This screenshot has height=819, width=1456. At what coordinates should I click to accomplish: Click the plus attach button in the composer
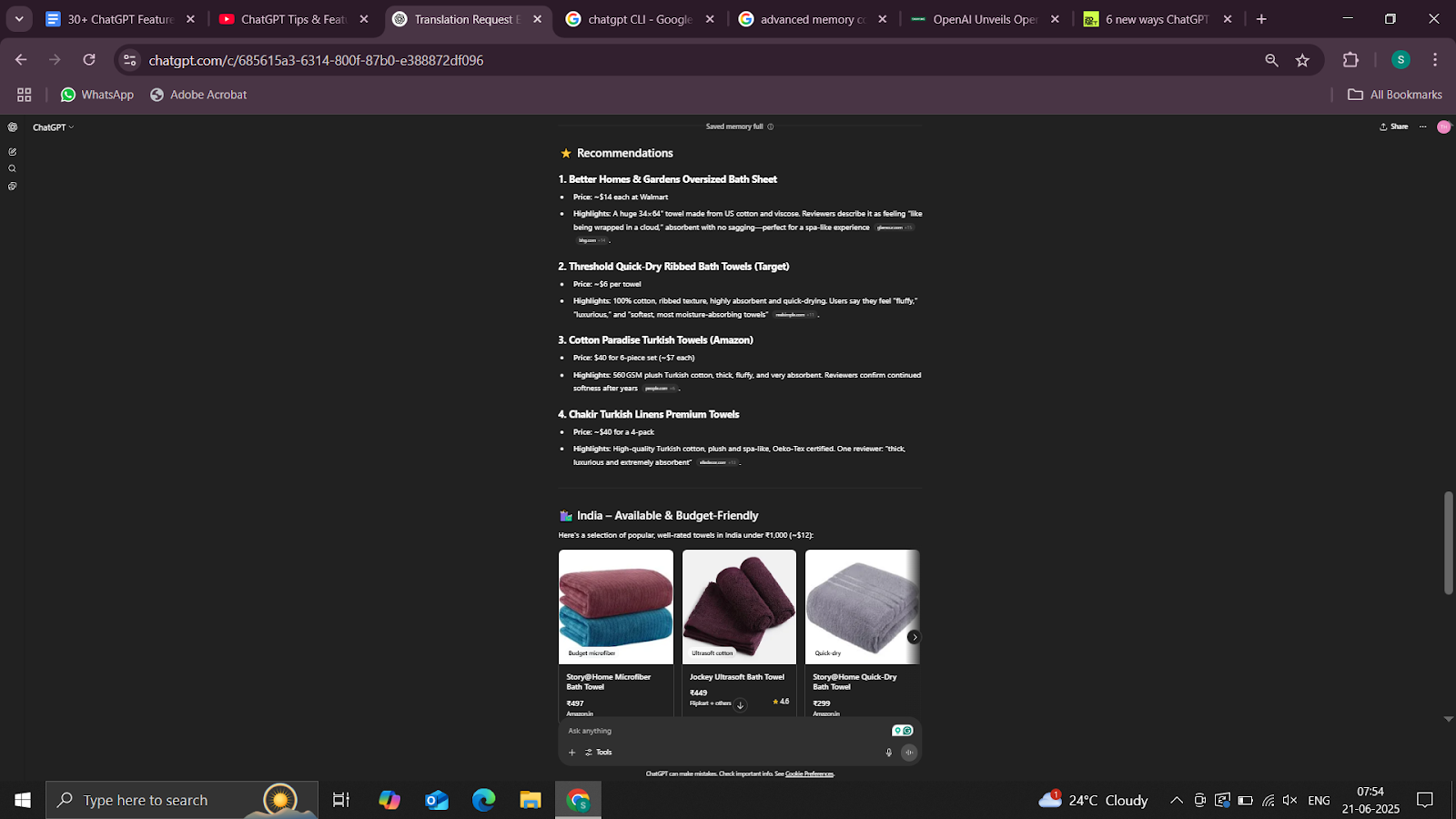[571, 753]
